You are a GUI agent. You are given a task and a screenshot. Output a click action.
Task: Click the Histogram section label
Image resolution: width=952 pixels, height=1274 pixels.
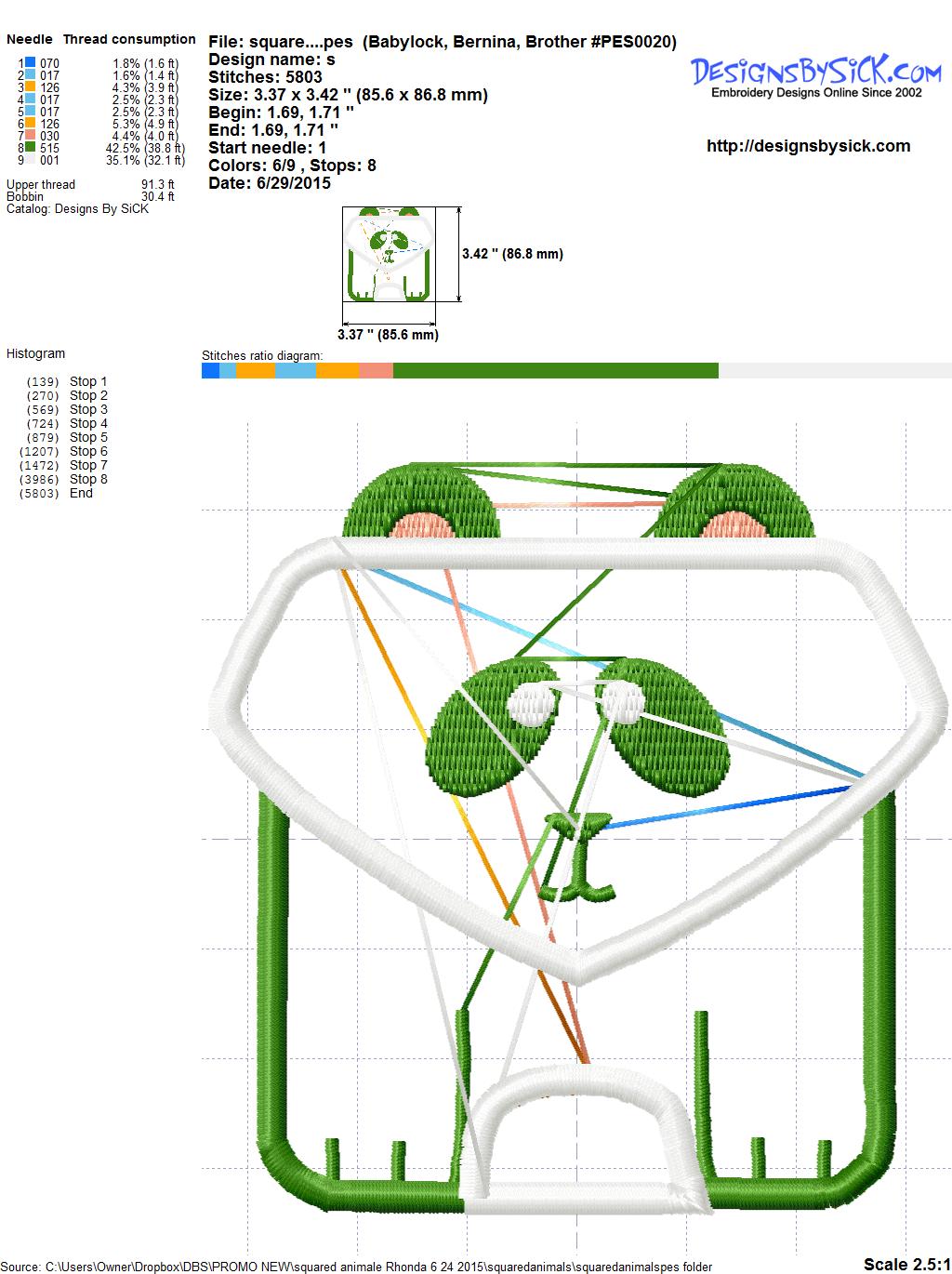pyautogui.click(x=36, y=353)
